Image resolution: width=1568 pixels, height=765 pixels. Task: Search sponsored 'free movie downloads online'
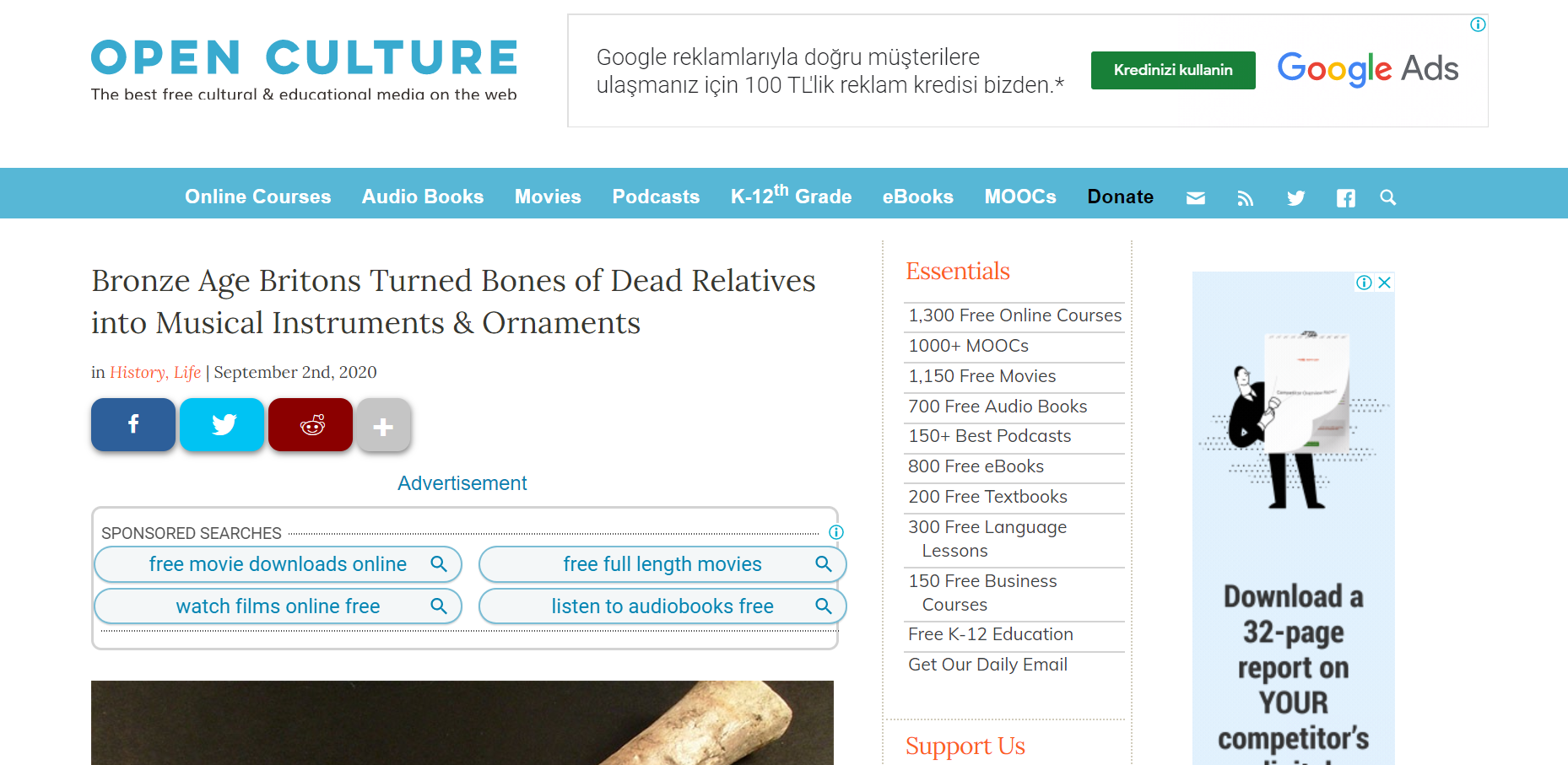(278, 564)
